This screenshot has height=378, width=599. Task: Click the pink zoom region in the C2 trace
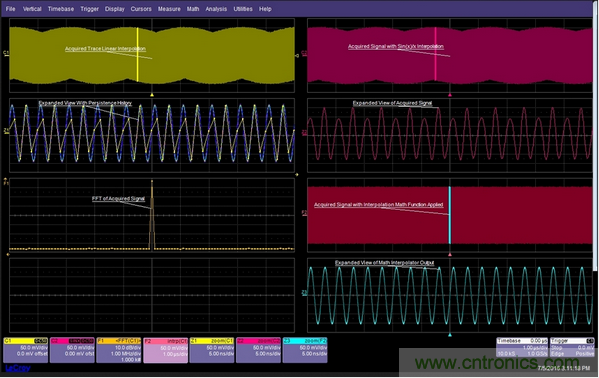point(435,54)
